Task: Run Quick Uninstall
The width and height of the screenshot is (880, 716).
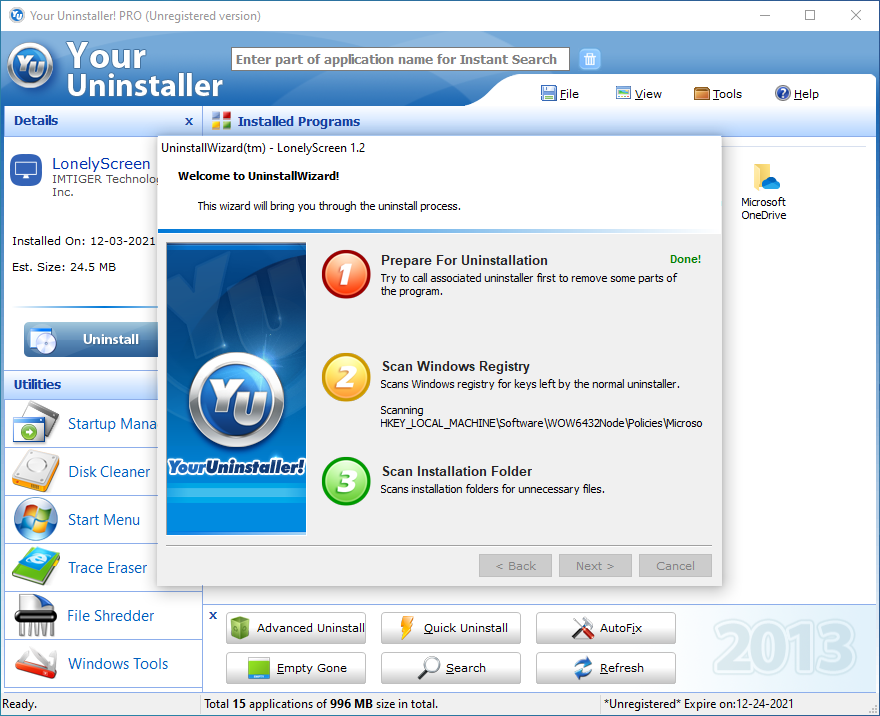Action: 451,628
